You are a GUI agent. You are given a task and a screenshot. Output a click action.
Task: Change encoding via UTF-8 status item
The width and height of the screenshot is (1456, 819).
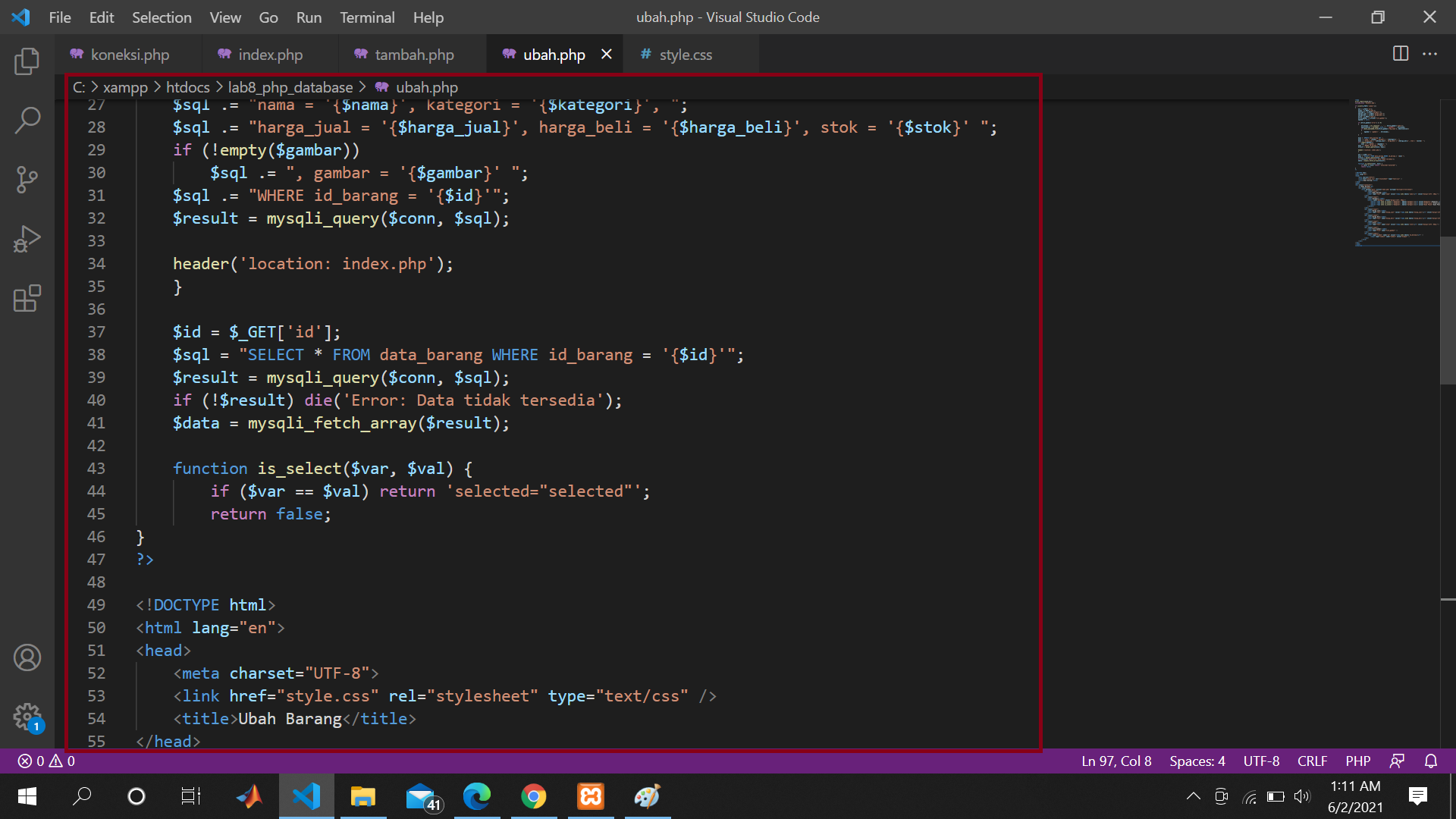point(1261,761)
